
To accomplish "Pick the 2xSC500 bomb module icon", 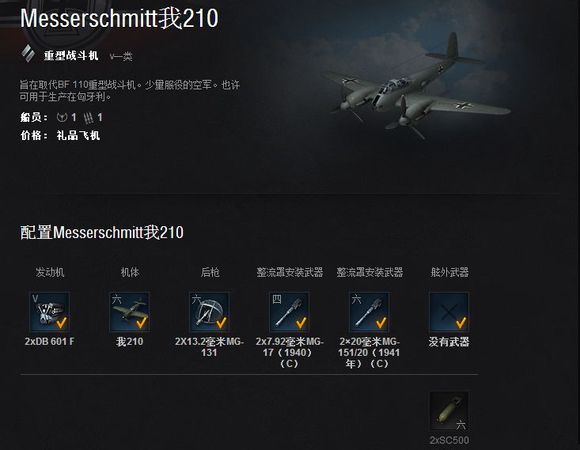I will point(449,412).
